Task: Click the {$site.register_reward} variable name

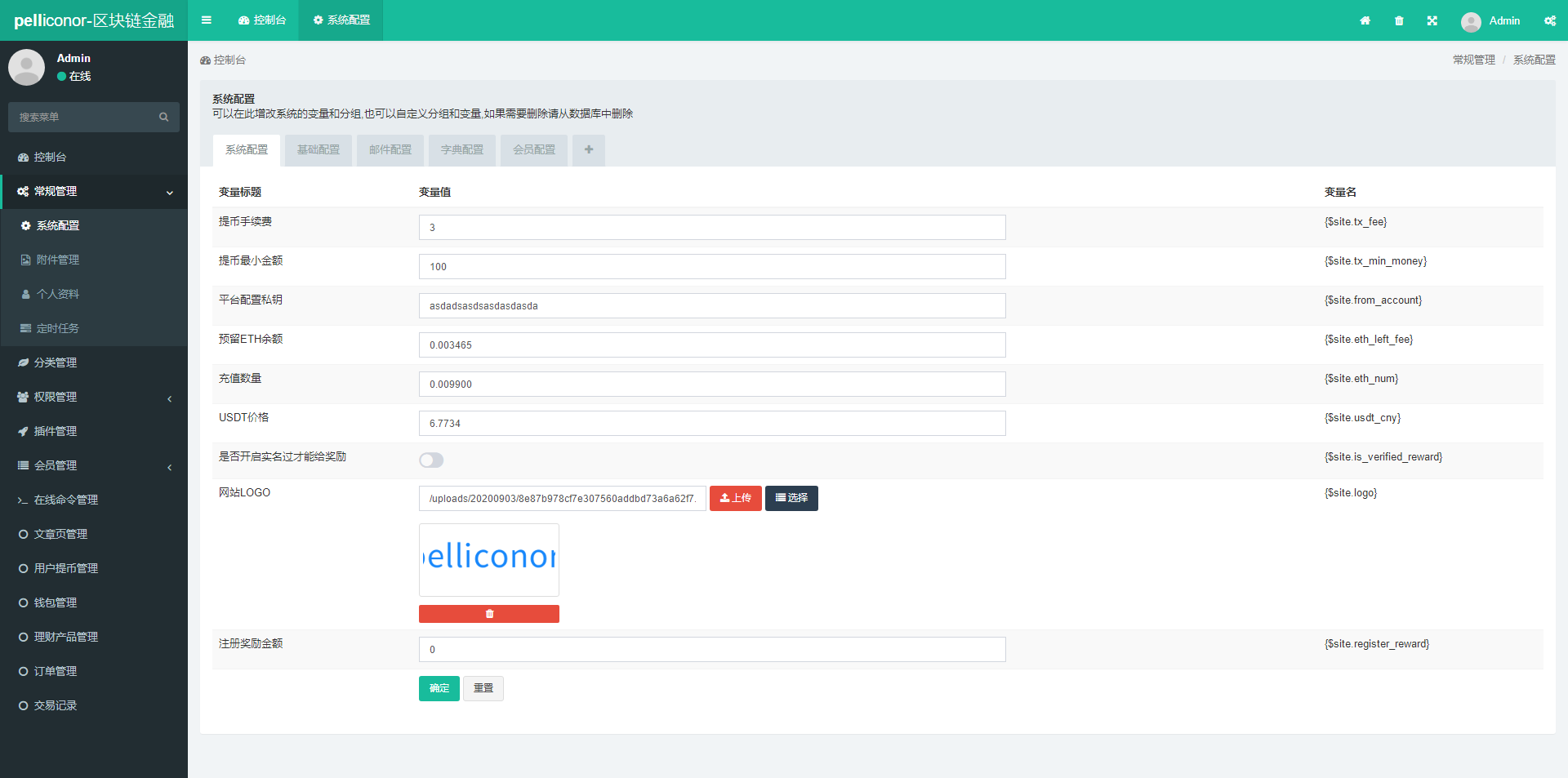Action: (x=1377, y=644)
